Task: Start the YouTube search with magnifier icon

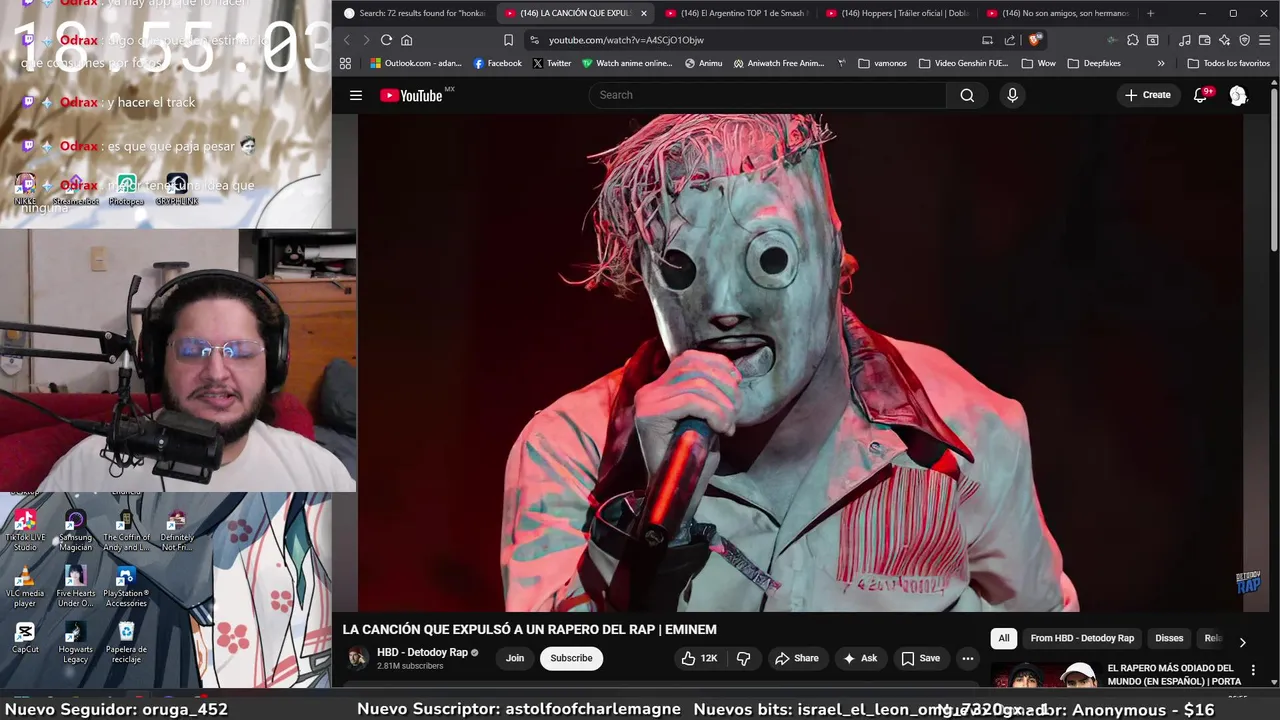Action: click(967, 95)
